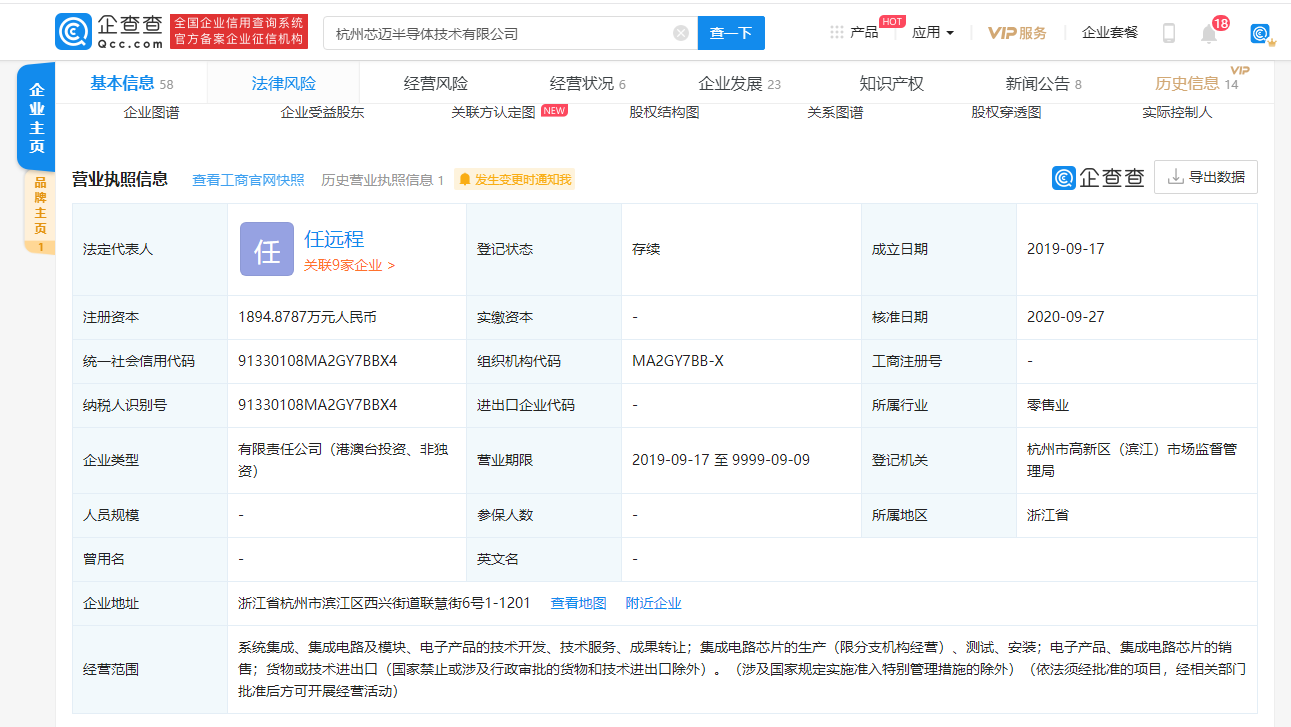Open the notifications bell icon
This screenshot has width=1291, height=727.
1209,34
